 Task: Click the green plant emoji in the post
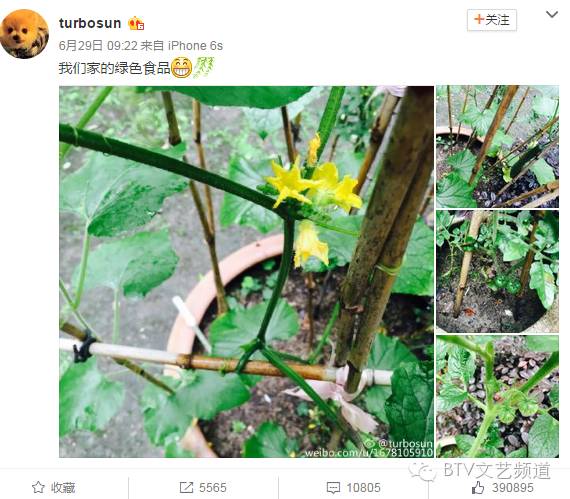[203, 67]
